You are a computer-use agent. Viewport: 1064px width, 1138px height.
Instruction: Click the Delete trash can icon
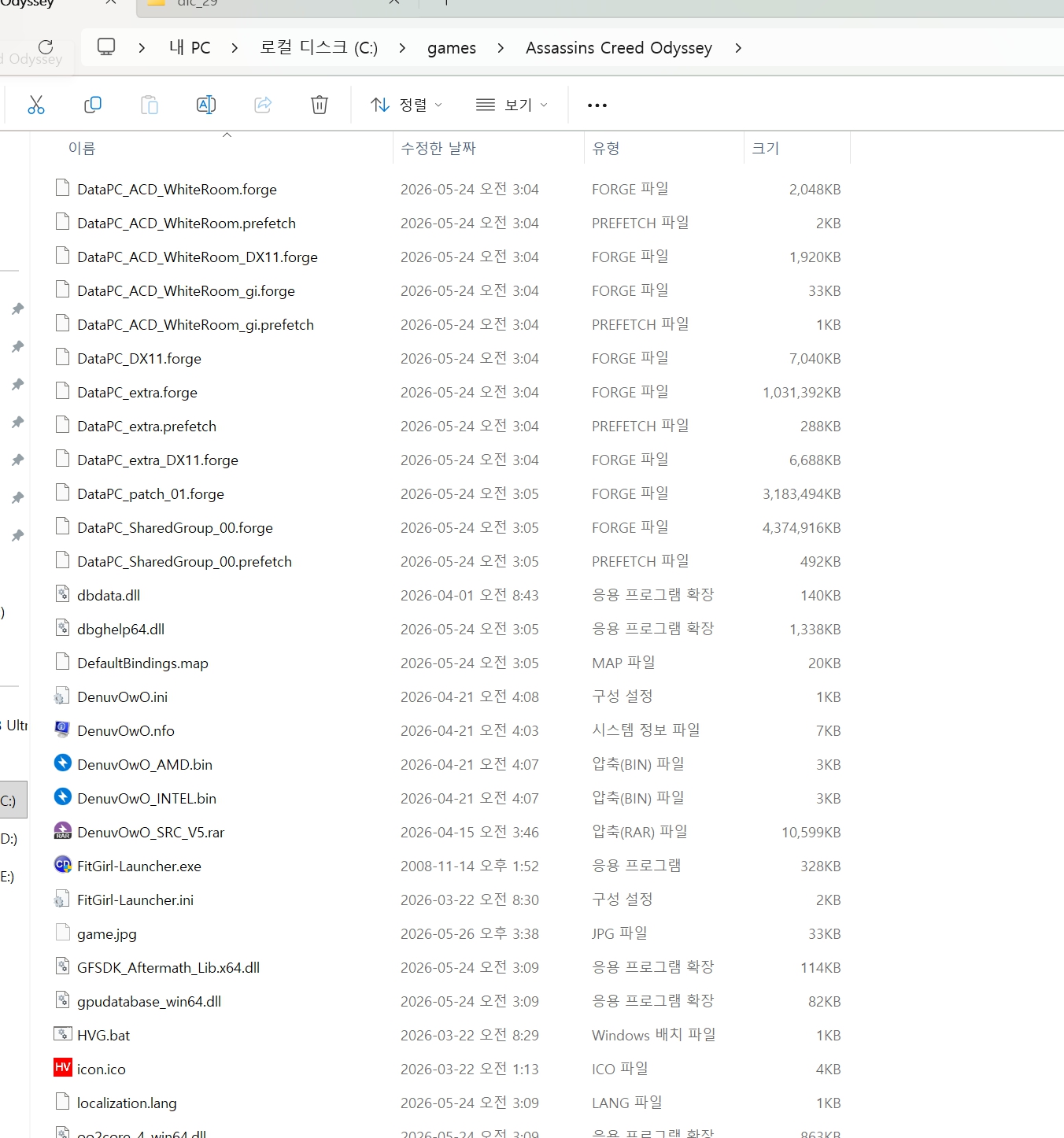(320, 105)
